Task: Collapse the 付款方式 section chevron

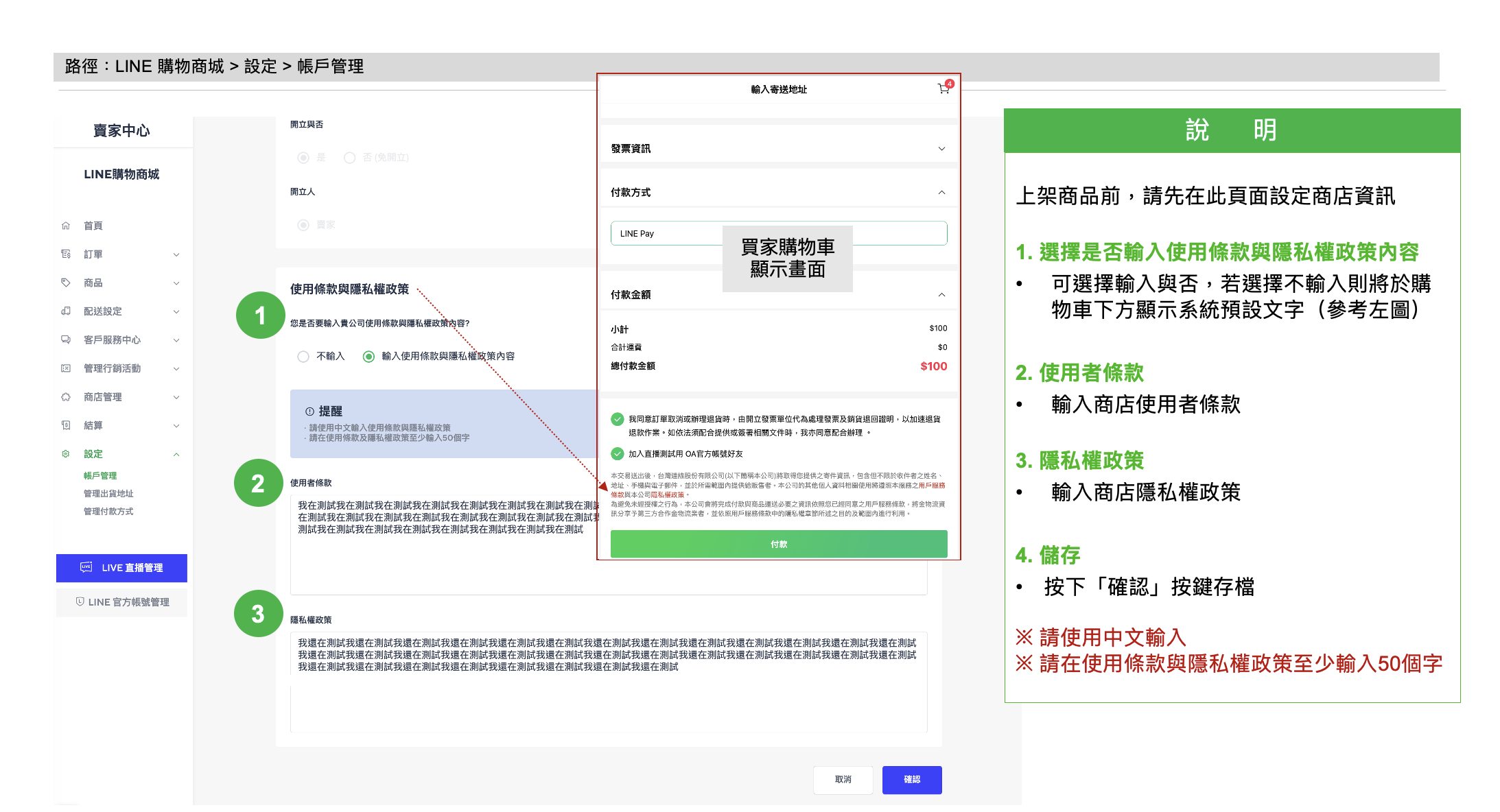Action: (x=941, y=193)
